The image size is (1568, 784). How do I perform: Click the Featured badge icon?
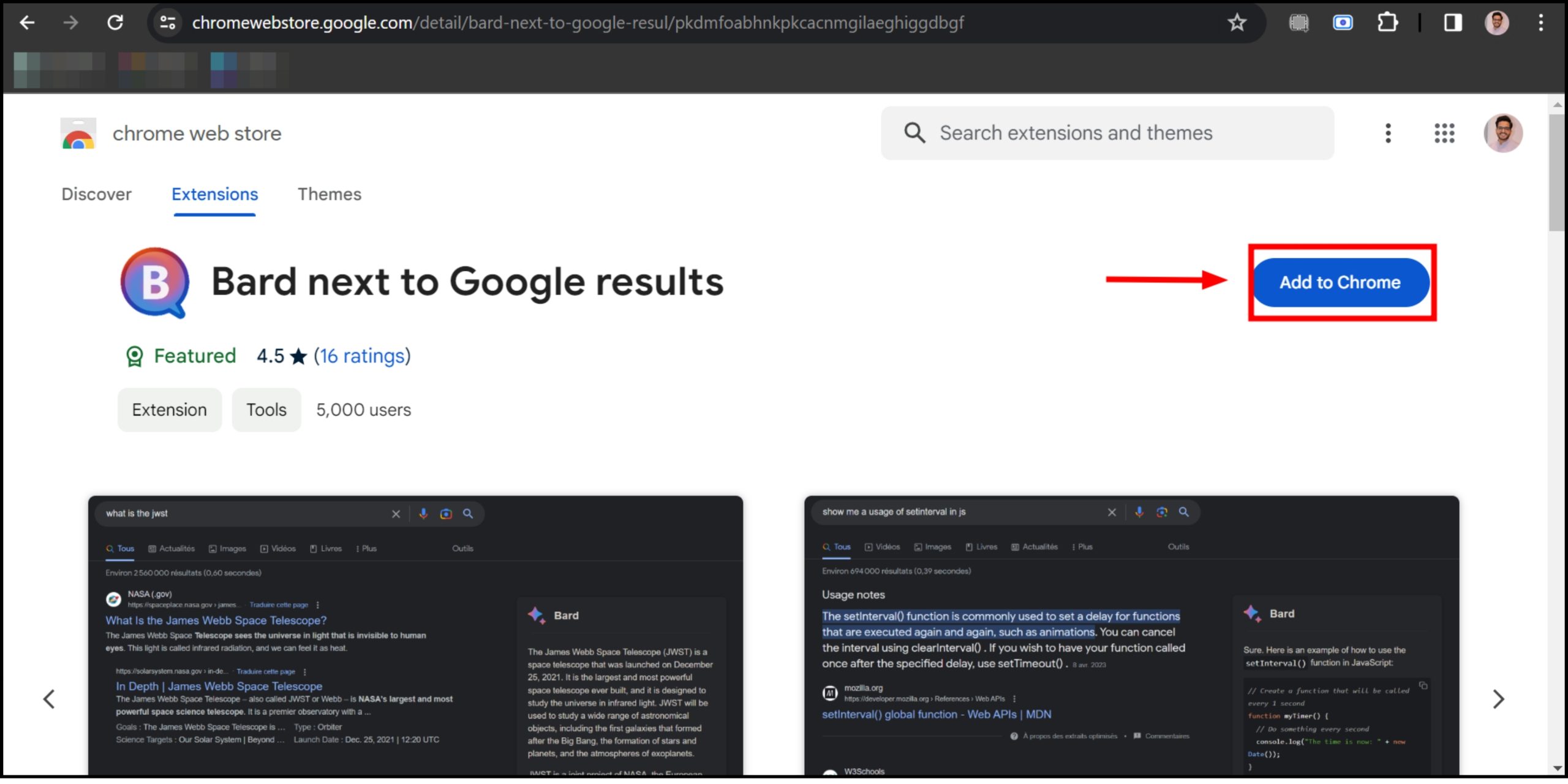(x=134, y=356)
